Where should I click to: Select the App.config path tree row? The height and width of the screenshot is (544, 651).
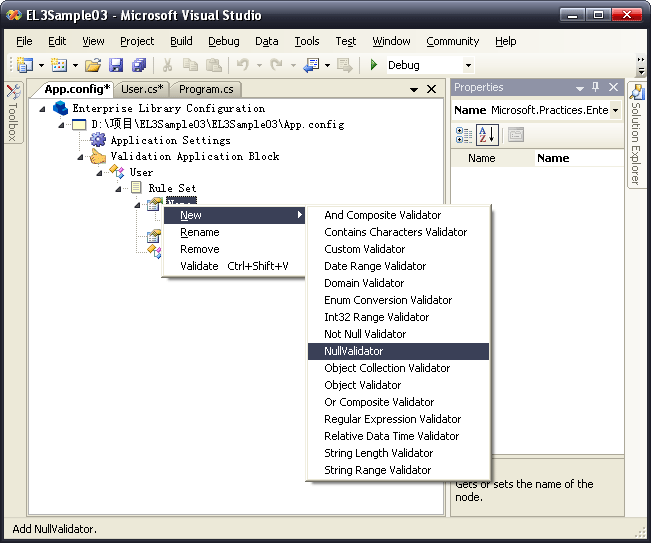[218, 124]
